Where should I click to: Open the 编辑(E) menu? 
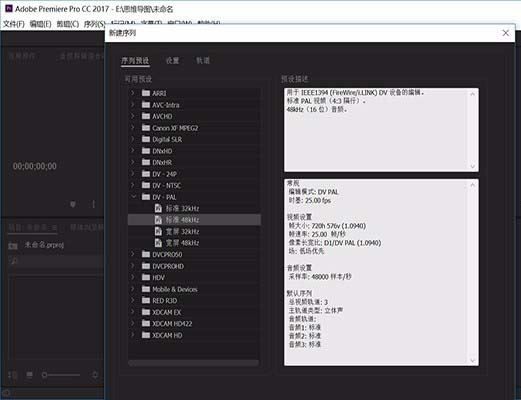40,24
